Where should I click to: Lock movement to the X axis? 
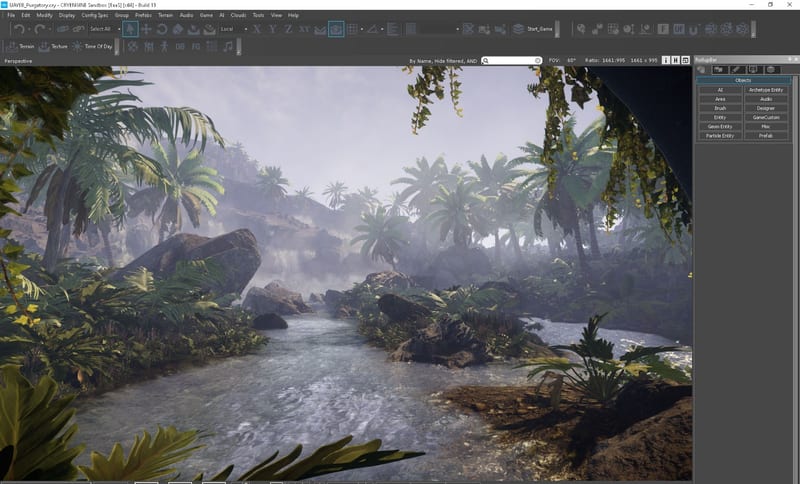(257, 29)
